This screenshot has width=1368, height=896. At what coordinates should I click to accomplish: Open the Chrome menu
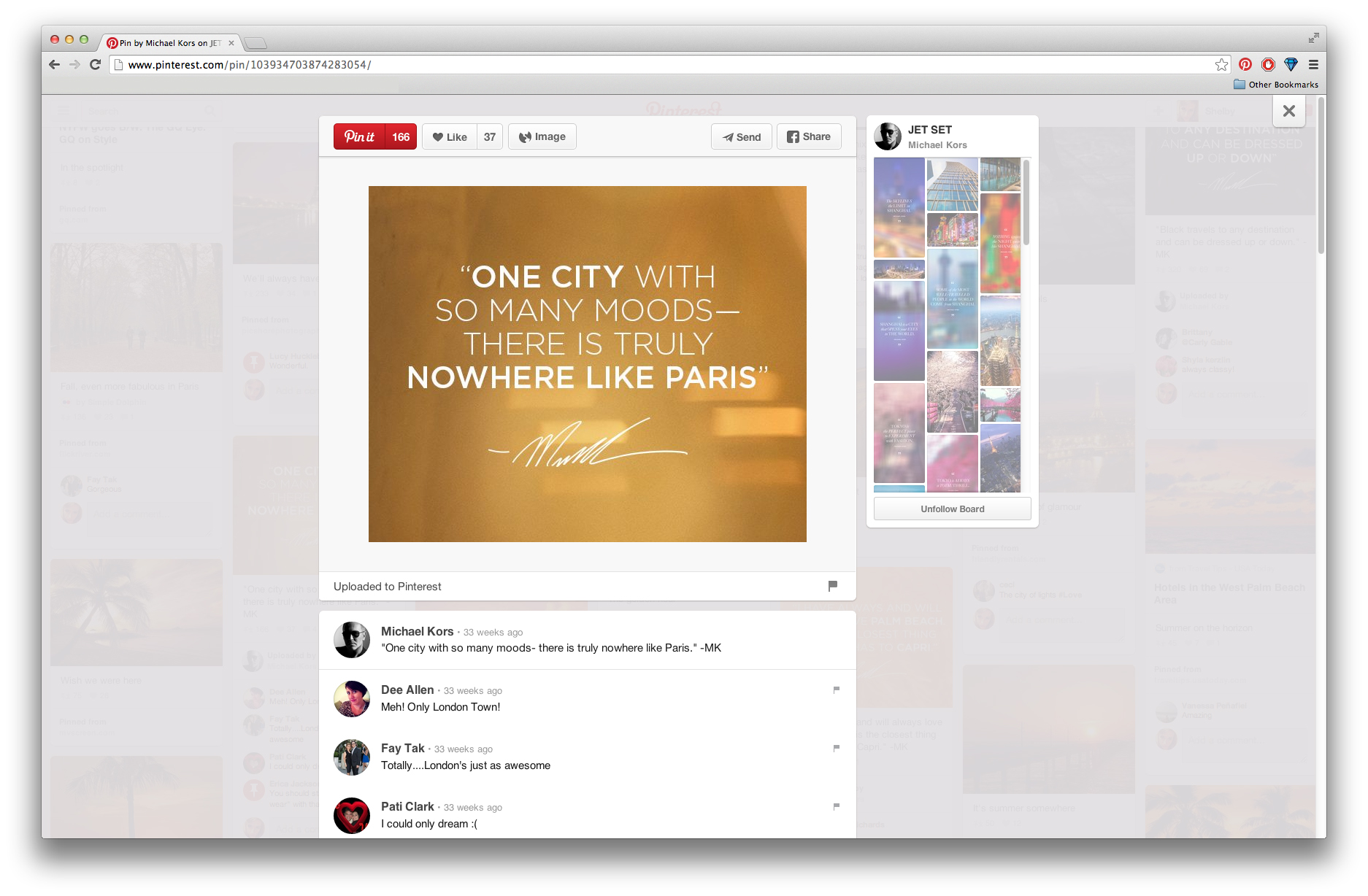[1313, 64]
